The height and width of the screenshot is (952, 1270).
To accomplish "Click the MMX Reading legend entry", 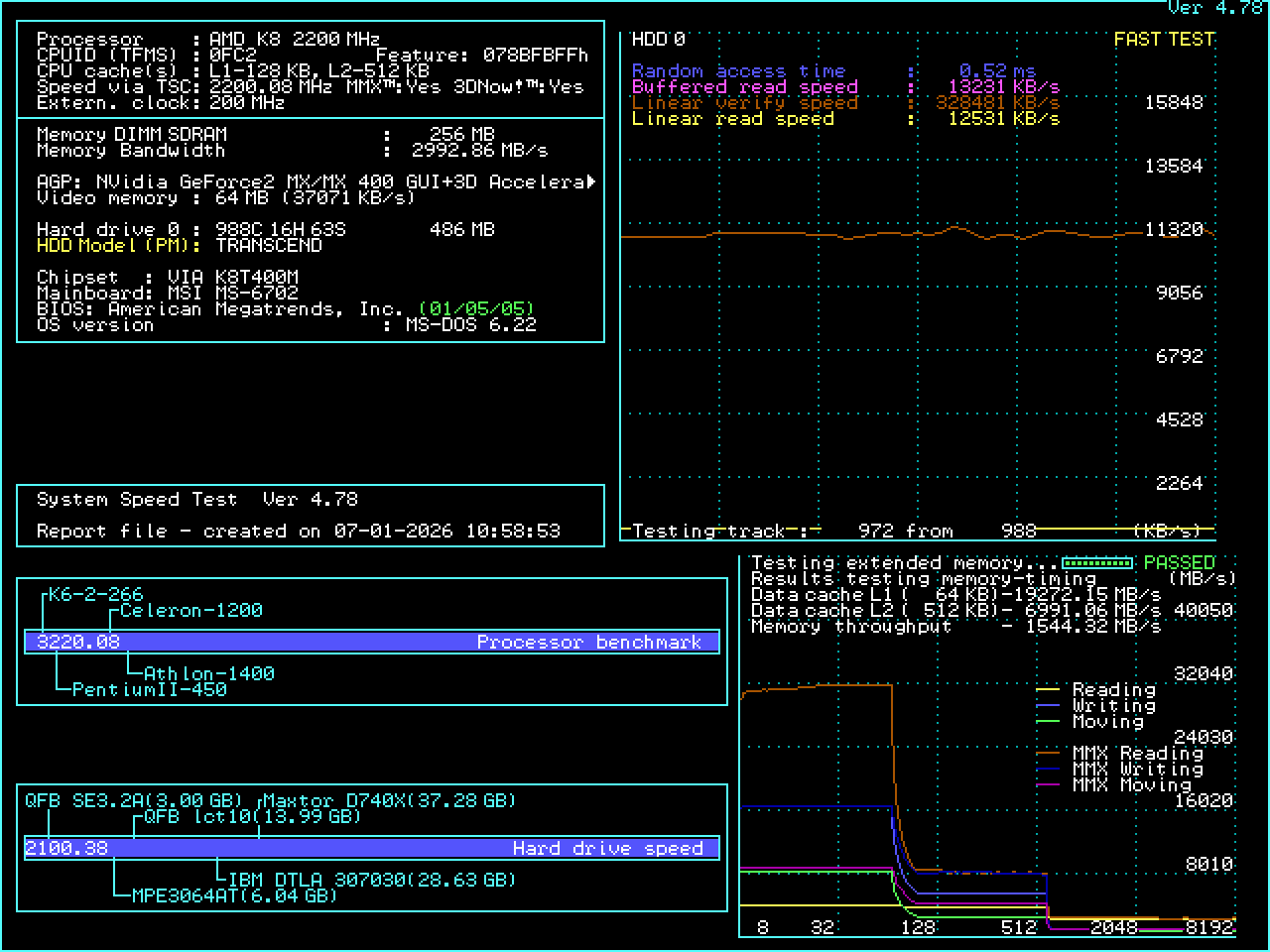I will (1123, 754).
